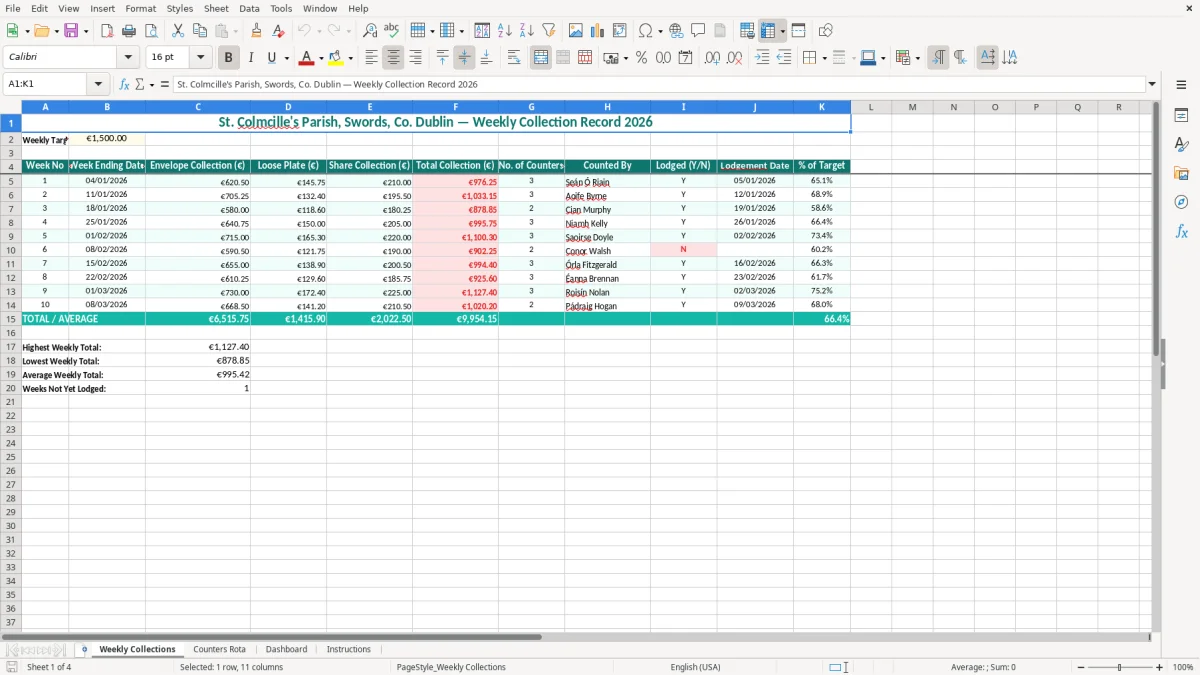Toggle Align Right

click(416, 58)
